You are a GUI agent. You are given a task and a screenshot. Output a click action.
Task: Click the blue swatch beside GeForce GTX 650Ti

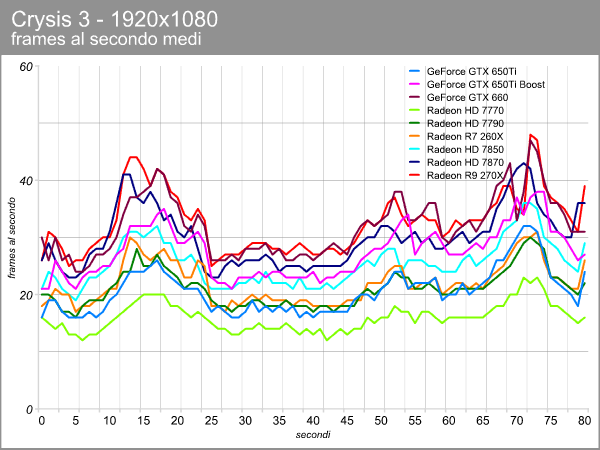[x=414, y=71]
